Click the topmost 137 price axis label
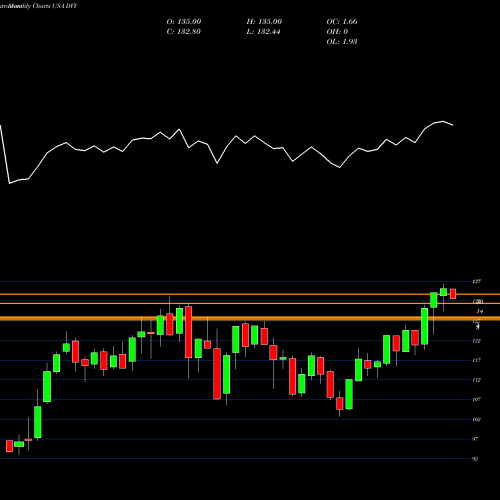This screenshot has height=500, width=500. (477, 282)
